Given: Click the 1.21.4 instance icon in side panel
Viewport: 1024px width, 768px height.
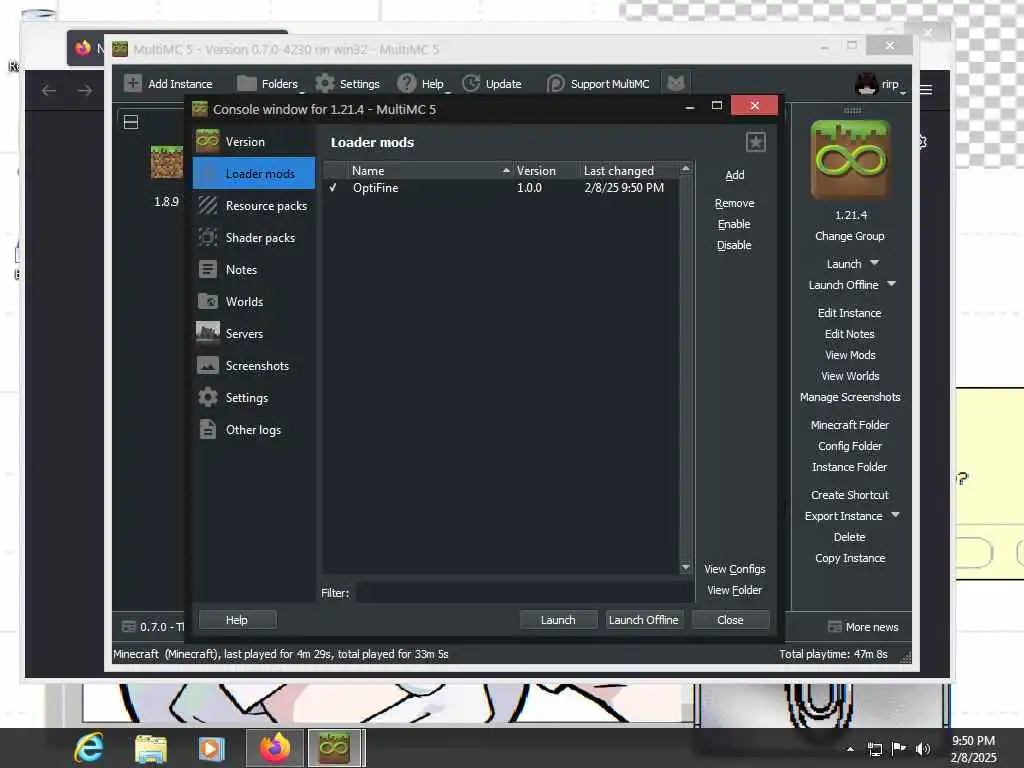Looking at the screenshot, I should pyautogui.click(x=850, y=159).
